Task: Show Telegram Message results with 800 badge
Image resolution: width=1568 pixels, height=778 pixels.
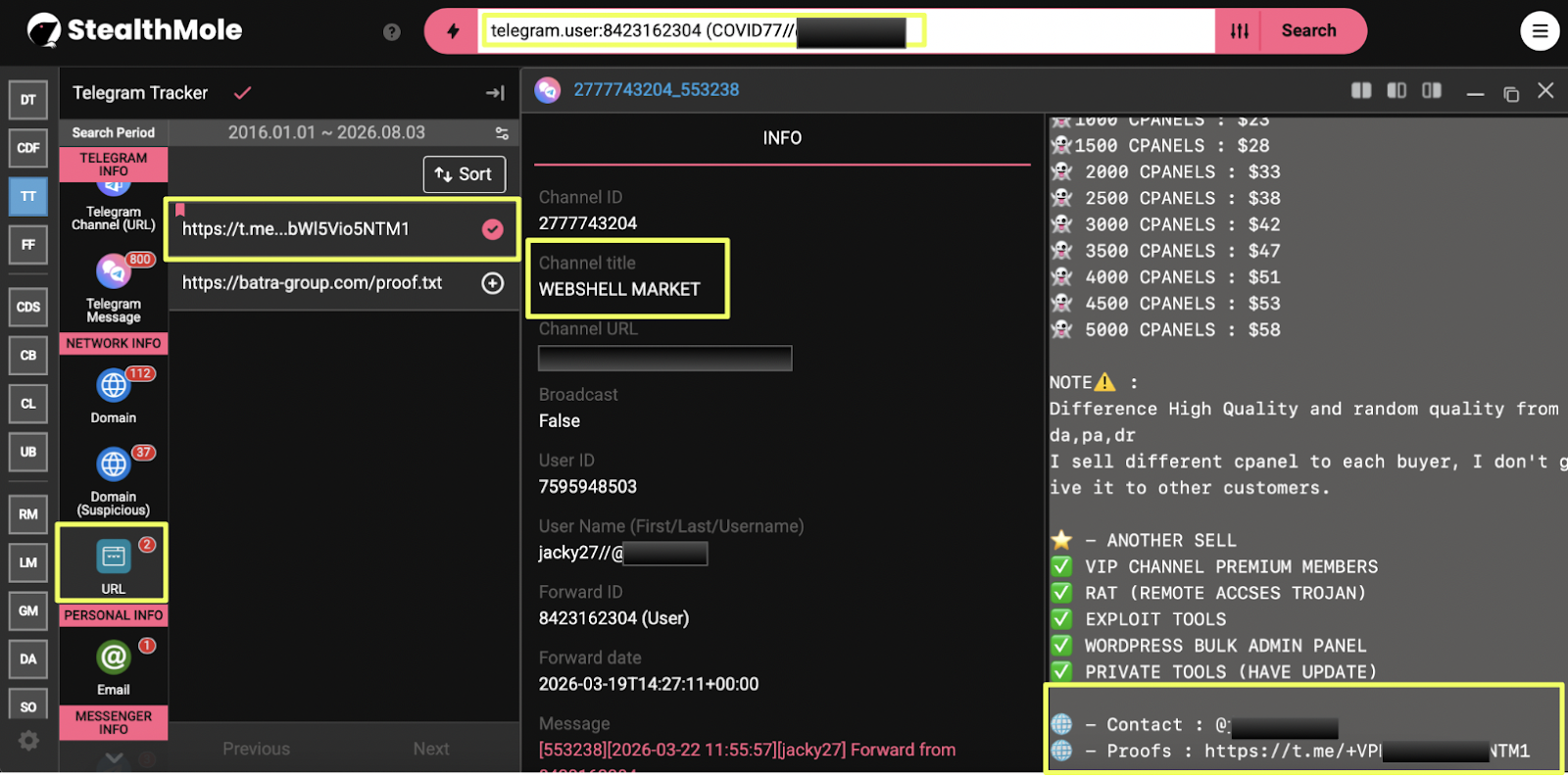Action: [114, 288]
